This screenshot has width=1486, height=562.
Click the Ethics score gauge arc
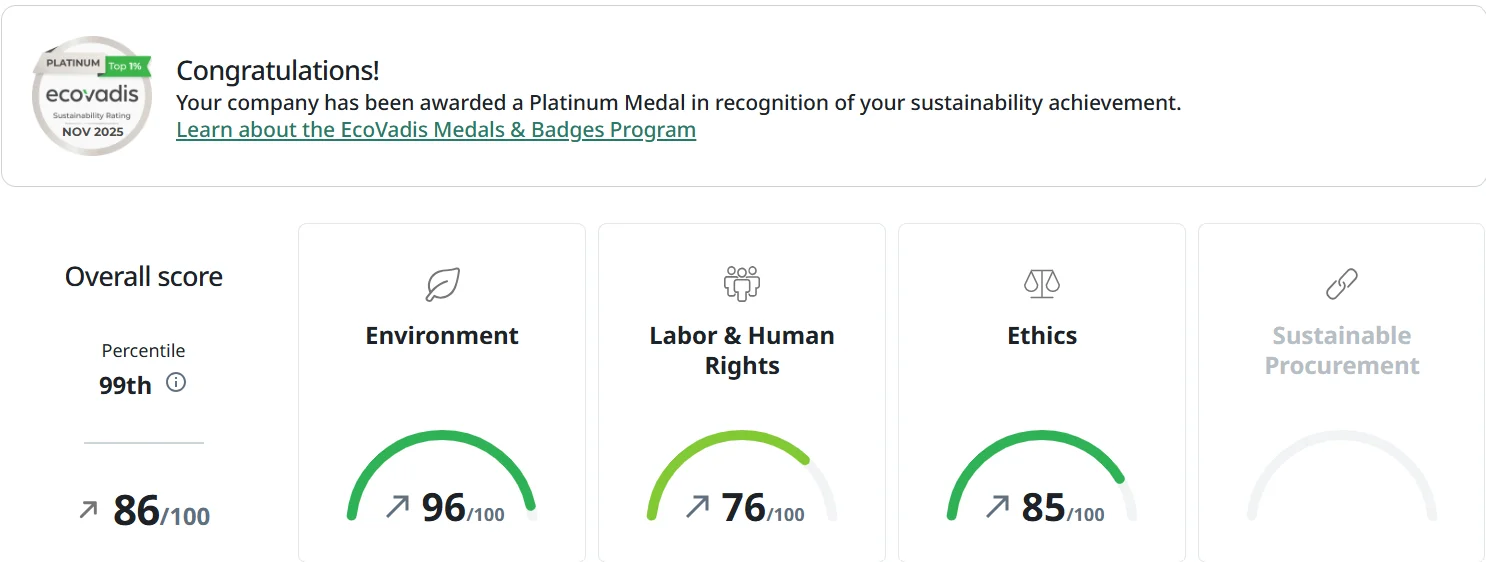(1042, 437)
